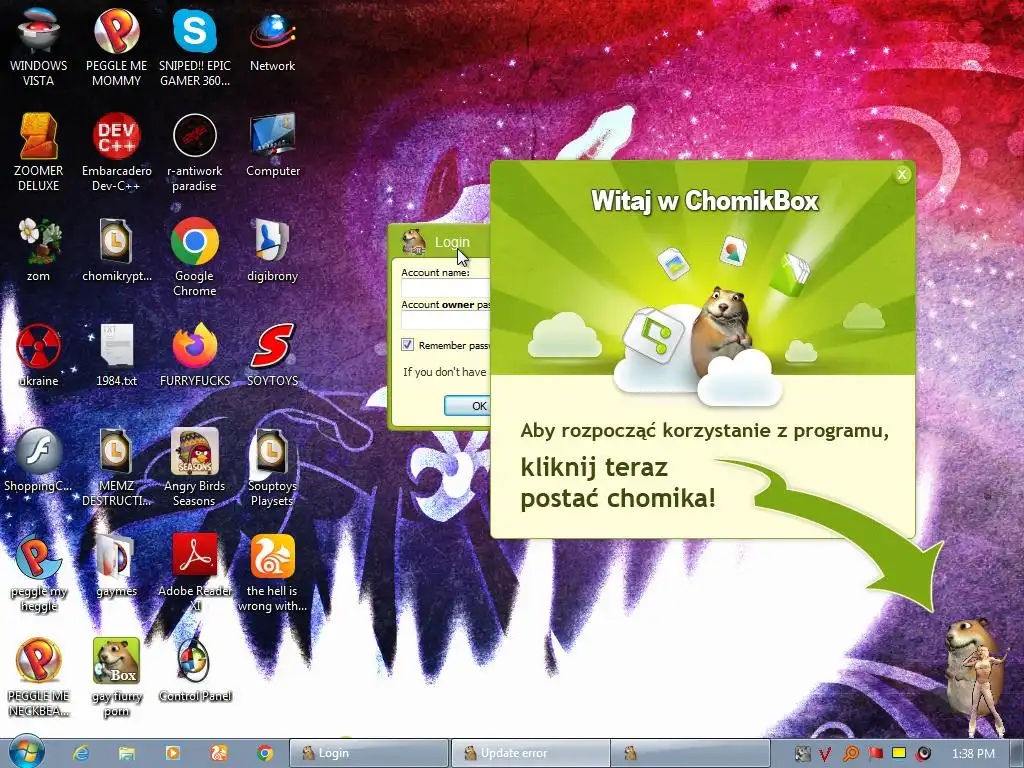Open Chrome from the taskbar
The image size is (1024, 768).
click(264, 753)
